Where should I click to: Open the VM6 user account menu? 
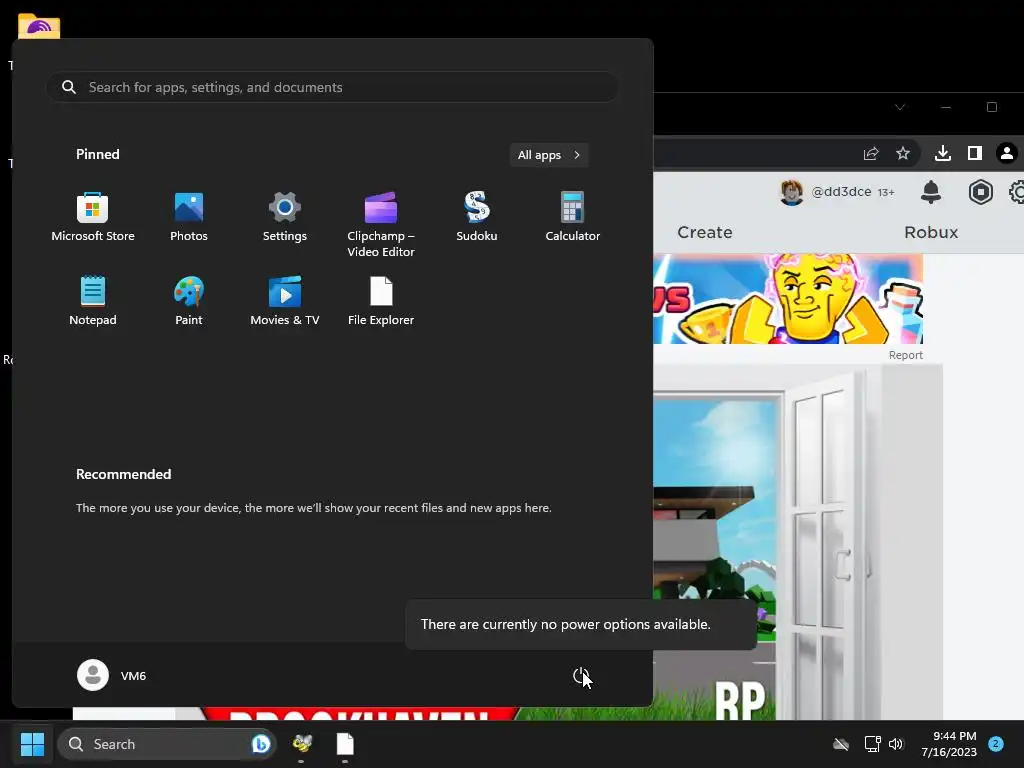coord(112,675)
